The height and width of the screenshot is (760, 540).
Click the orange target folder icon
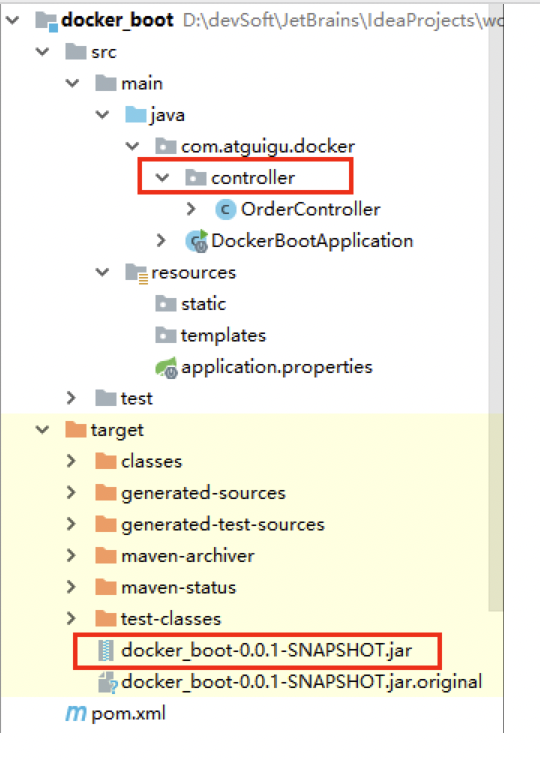(x=76, y=429)
